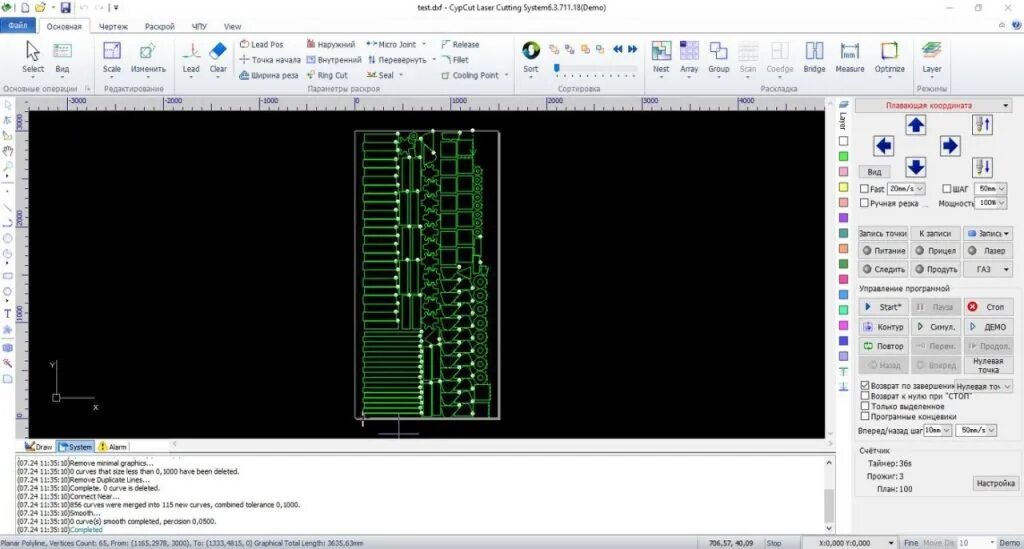
Task: Enable Только выделенное checkbox
Action: [865, 406]
